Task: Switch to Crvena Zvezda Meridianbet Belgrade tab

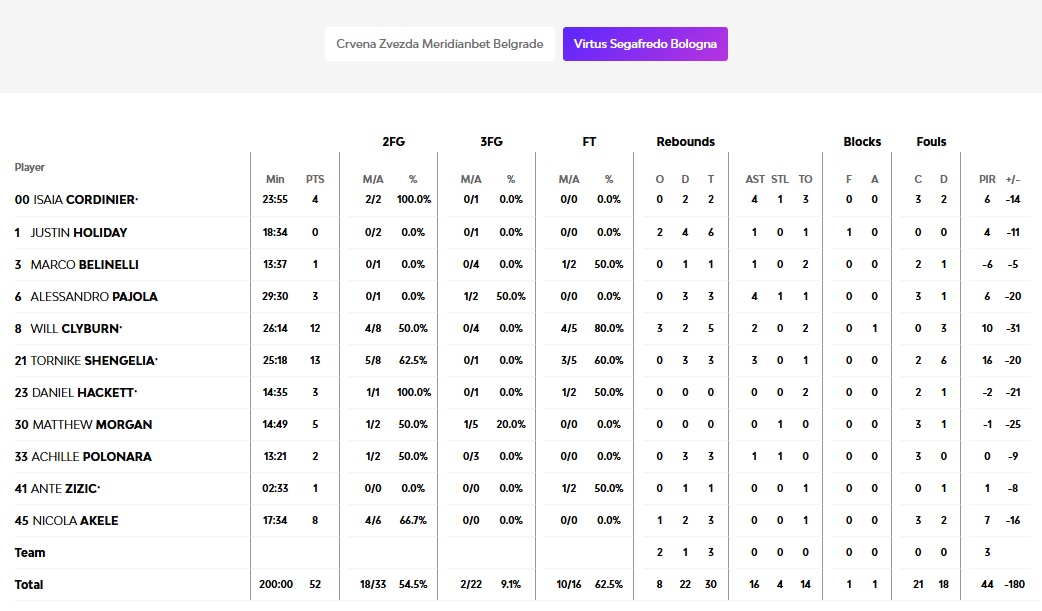Action: click(x=439, y=44)
